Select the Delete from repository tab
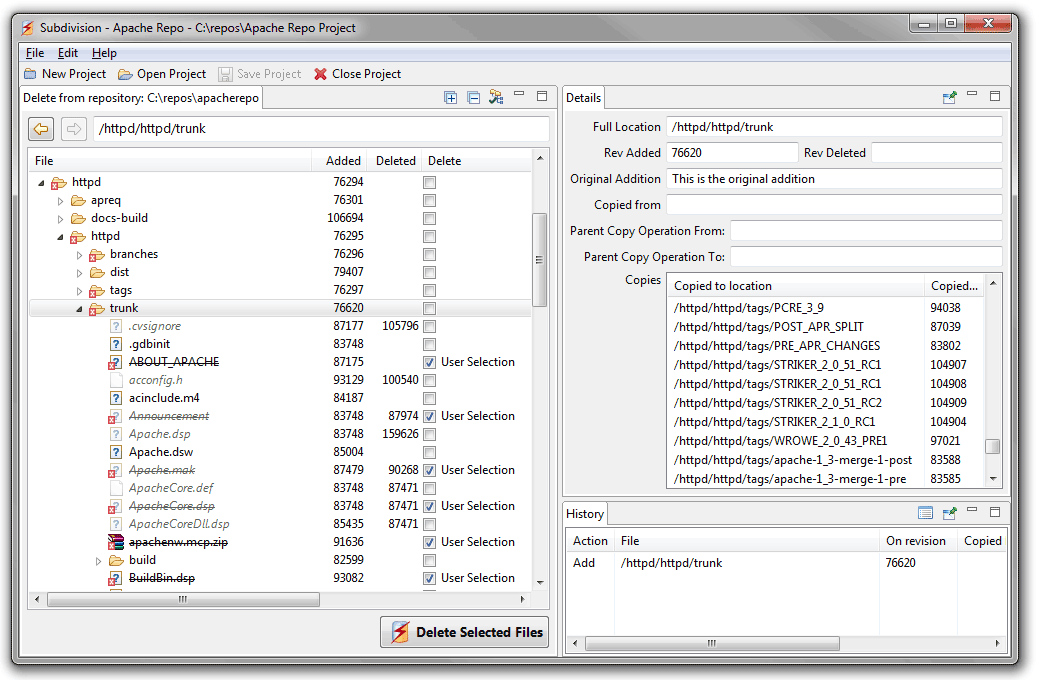The height and width of the screenshot is (680, 1039). click(x=141, y=98)
